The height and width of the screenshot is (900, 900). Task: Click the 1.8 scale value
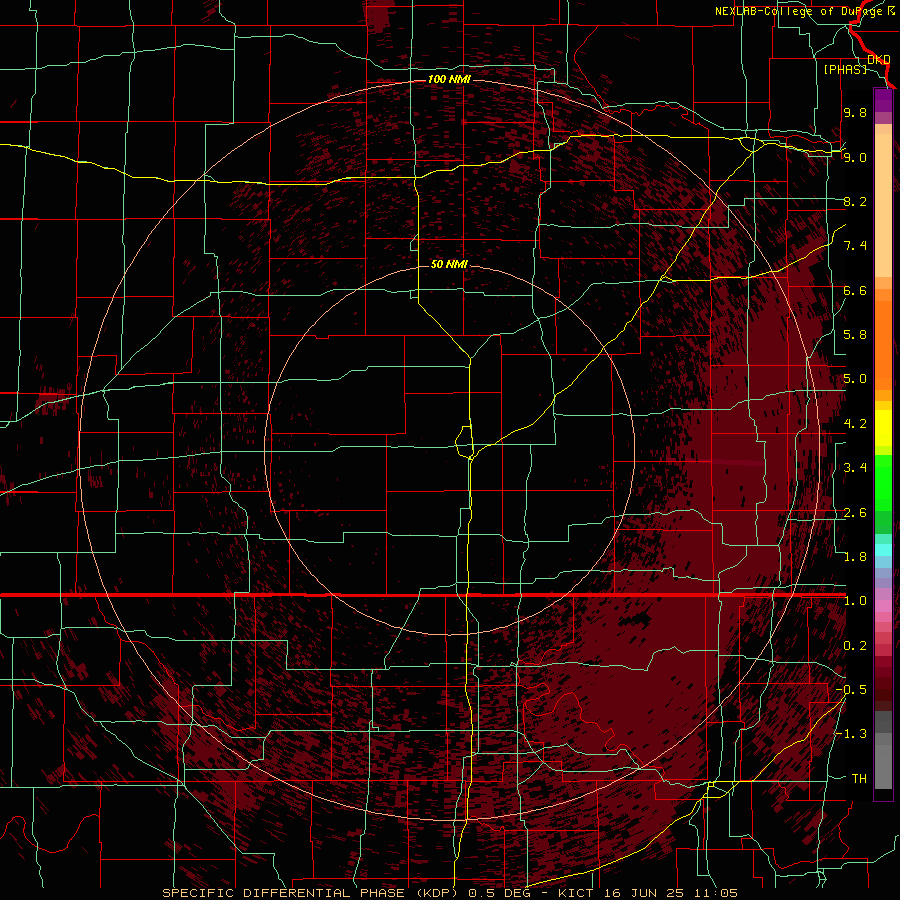pyautogui.click(x=855, y=557)
